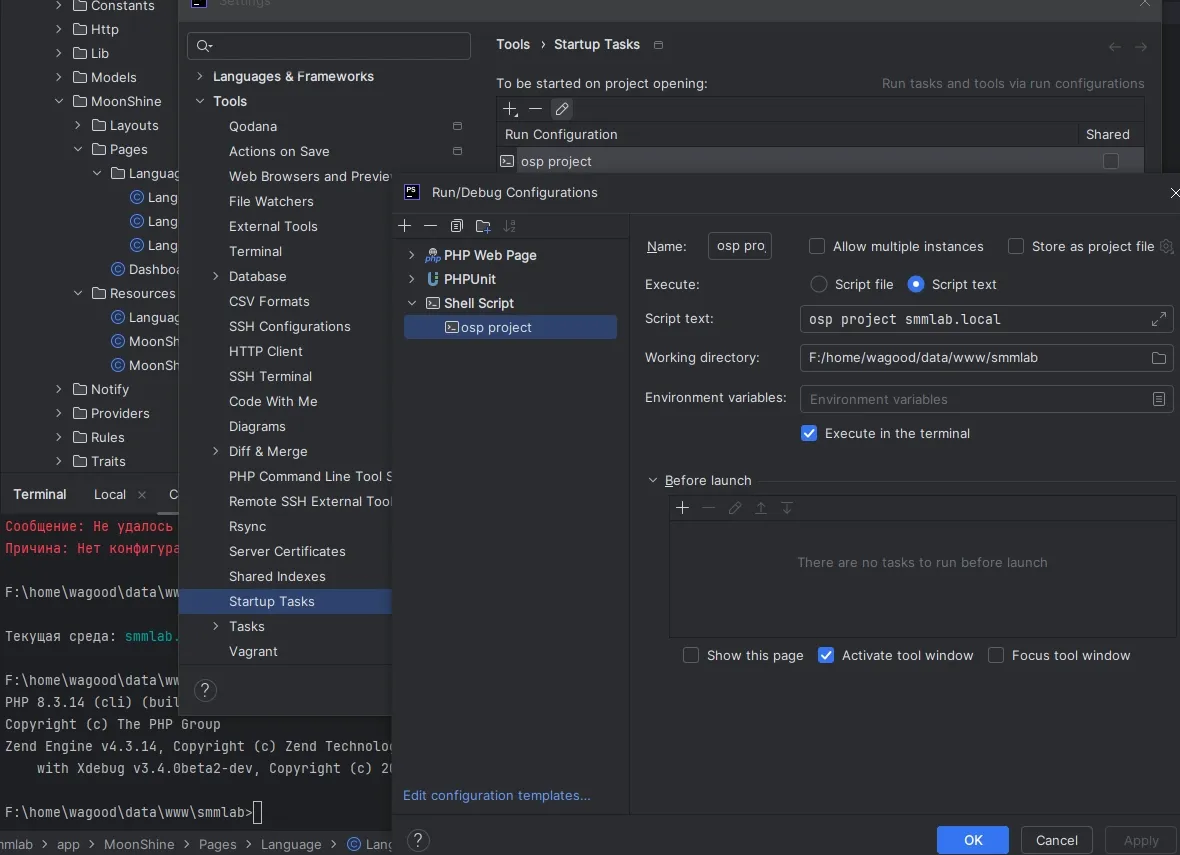Remove startup task in Settings
1180x855 pixels.
(535, 109)
